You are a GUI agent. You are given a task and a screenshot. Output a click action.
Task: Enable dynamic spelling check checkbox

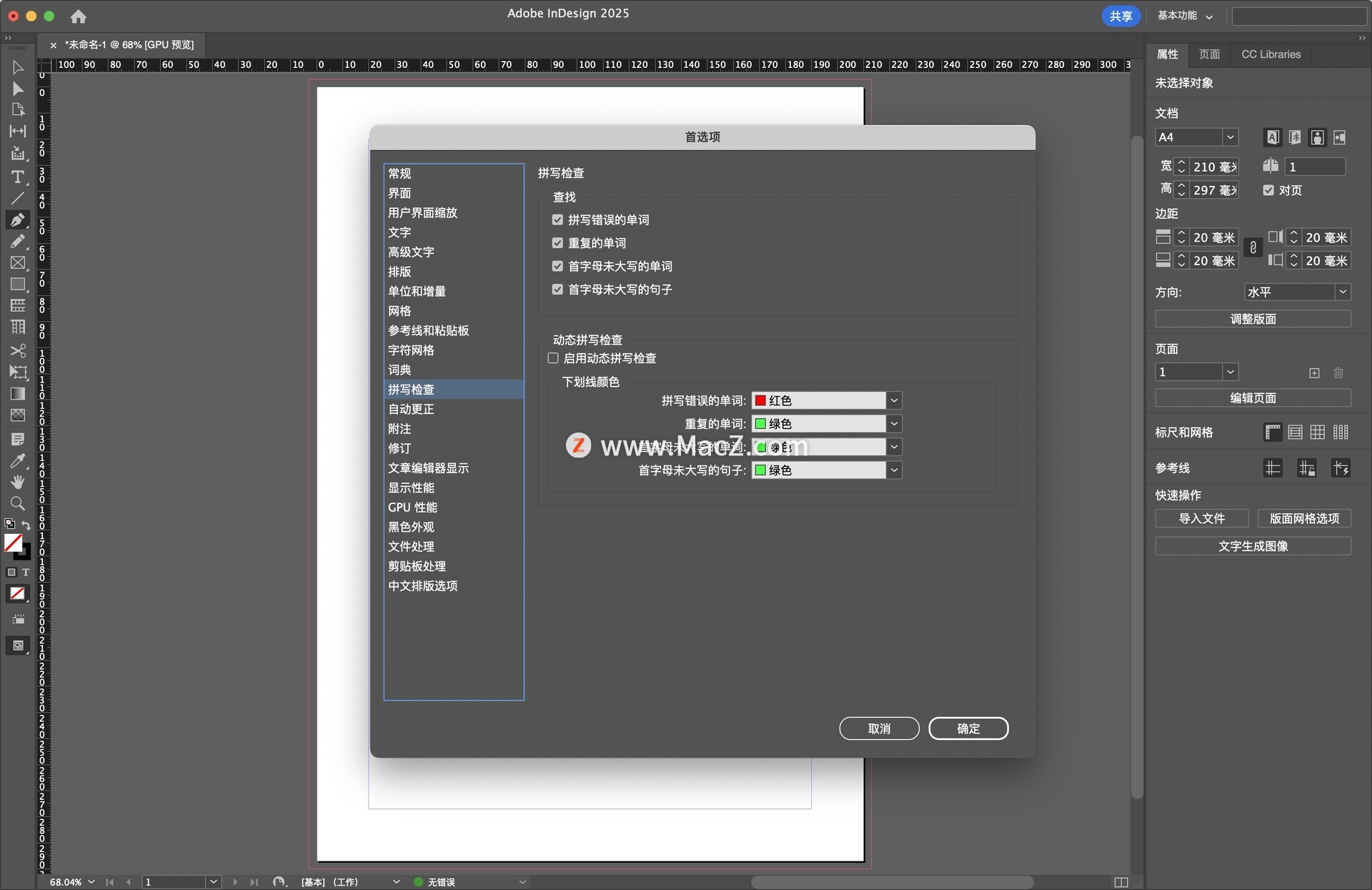(553, 358)
